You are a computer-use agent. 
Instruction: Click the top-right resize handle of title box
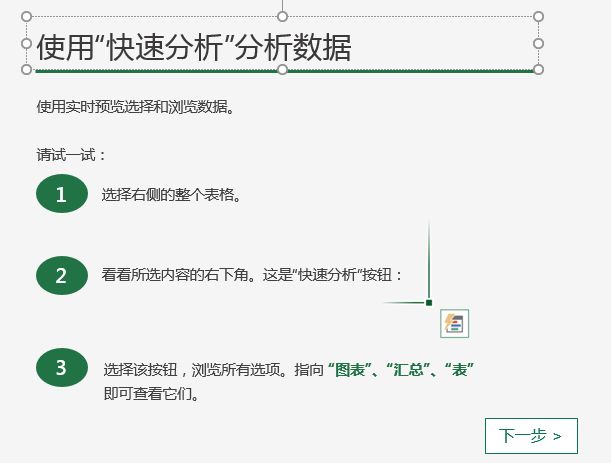pos(538,17)
